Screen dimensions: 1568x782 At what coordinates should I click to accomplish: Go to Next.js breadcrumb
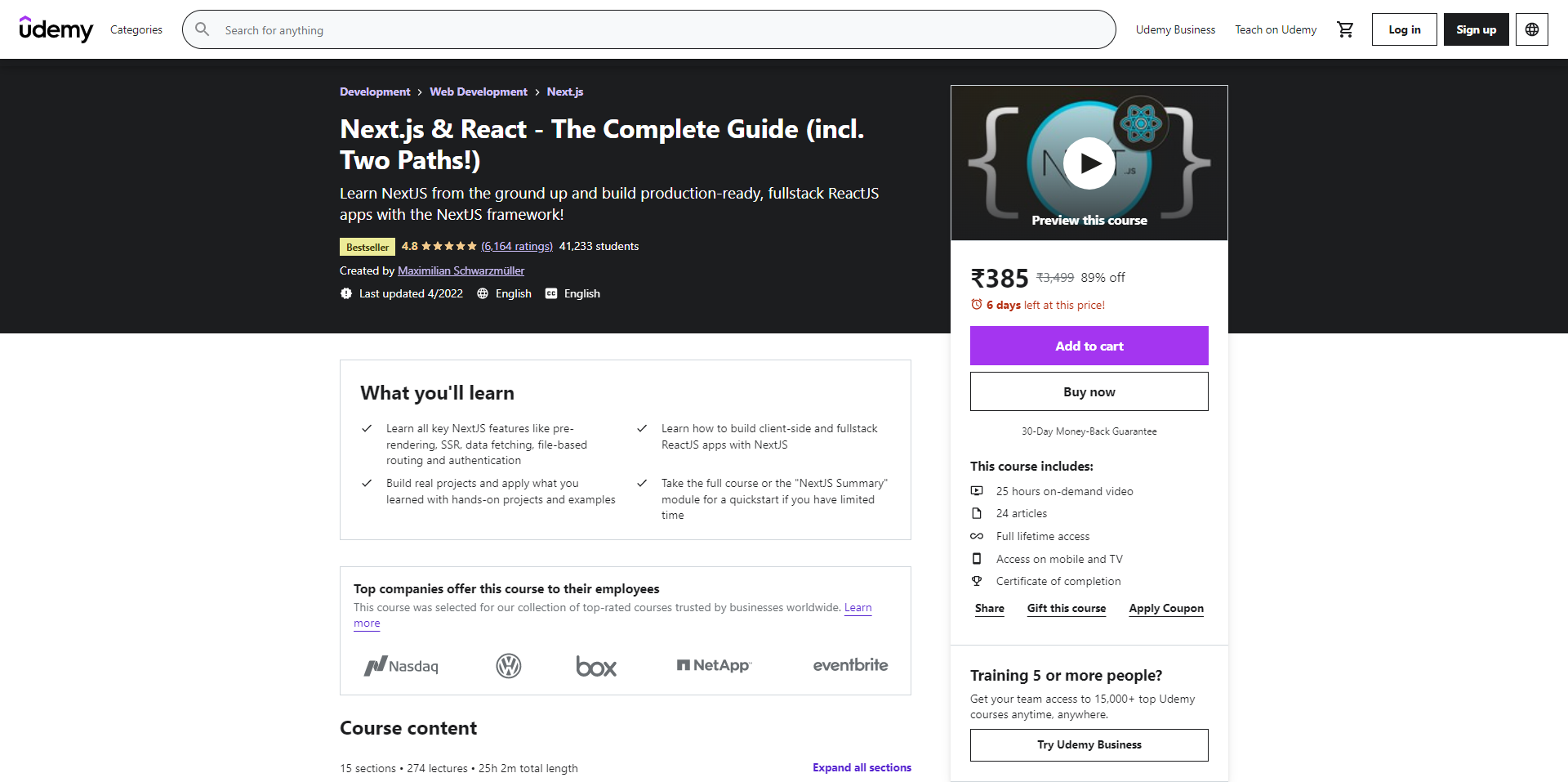click(565, 92)
